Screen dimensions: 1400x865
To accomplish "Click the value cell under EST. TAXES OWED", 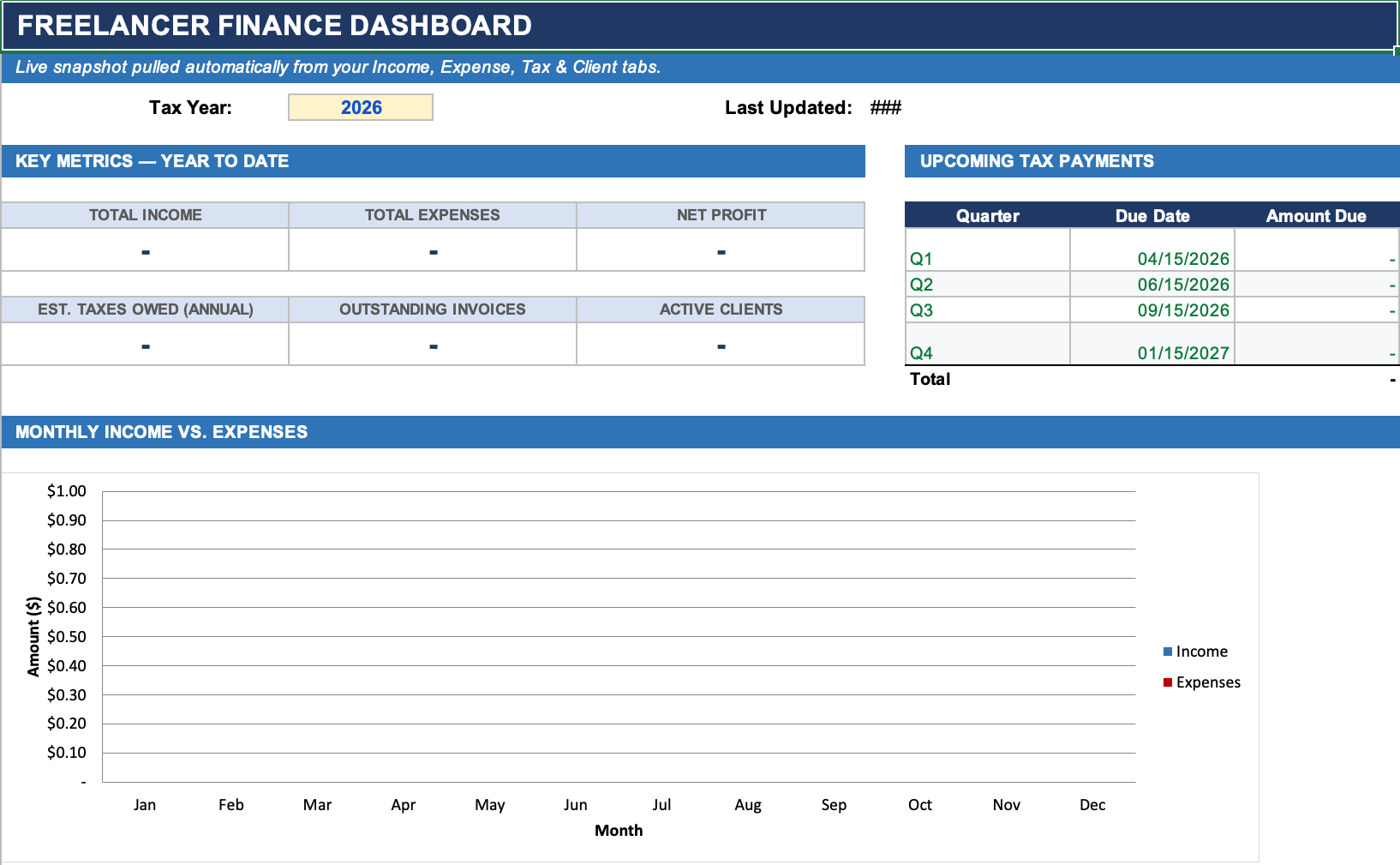I will point(145,345).
